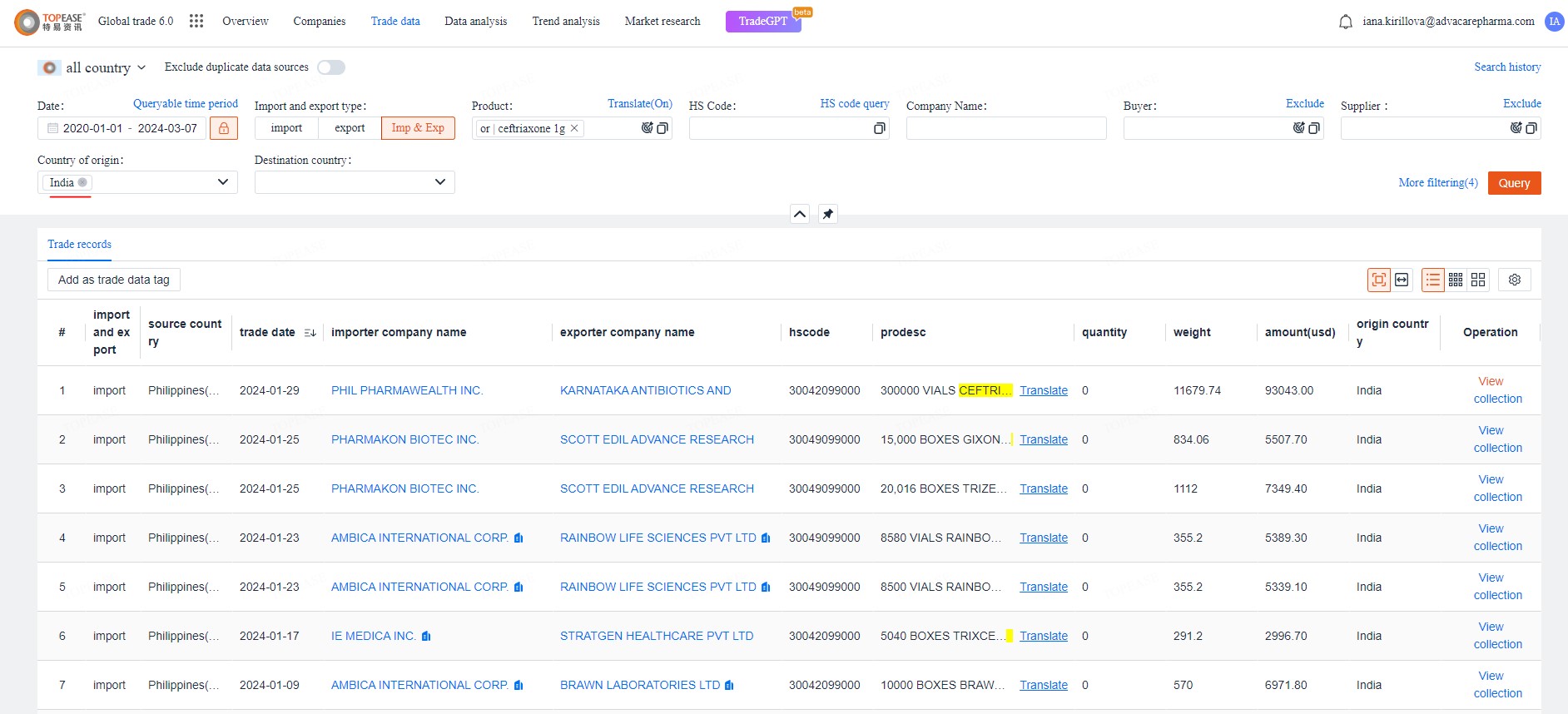
Task: View row 6 record details
Action: coord(1491,627)
